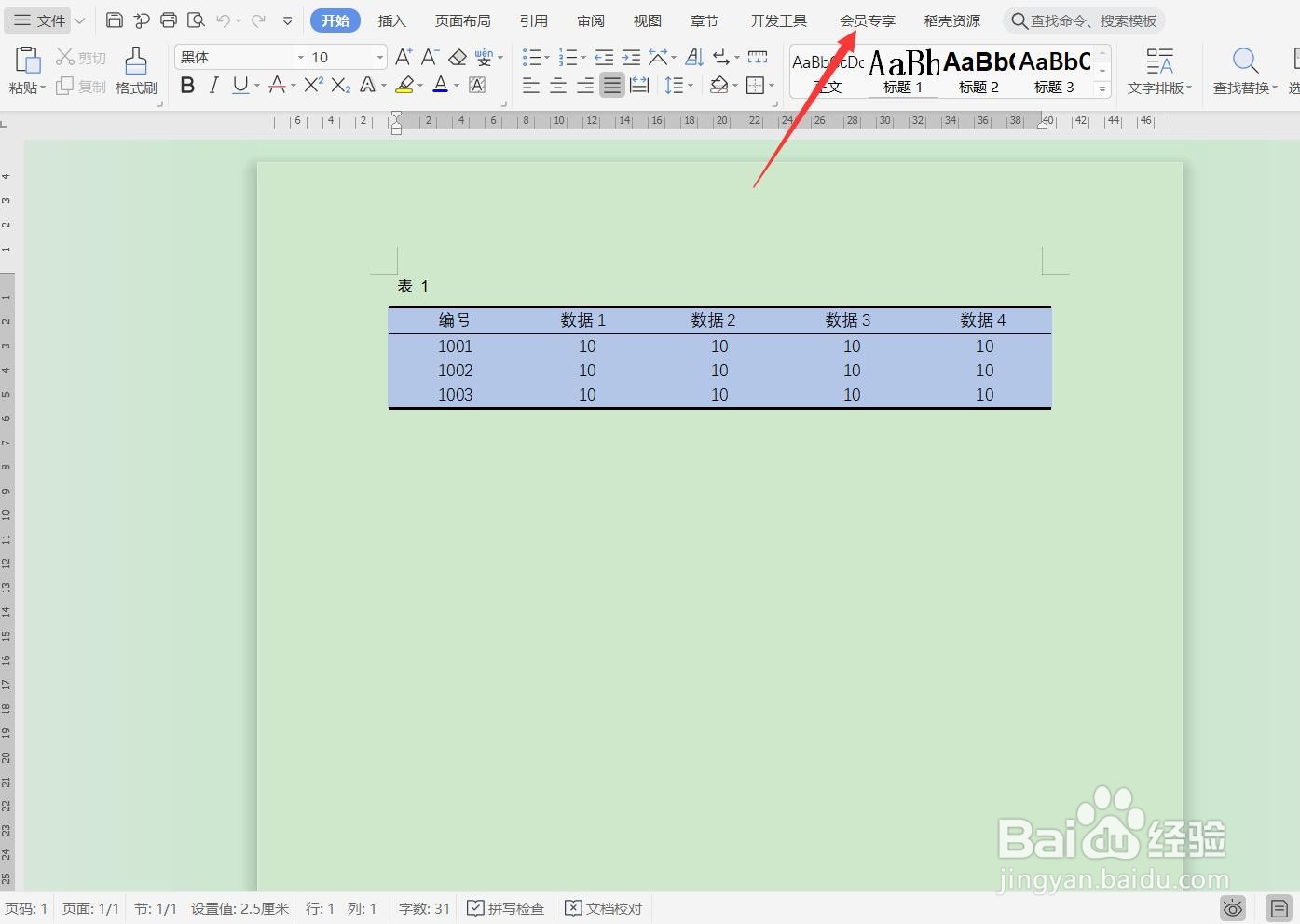Toggle left text alignment
The height and width of the screenshot is (924, 1300).
531,86
